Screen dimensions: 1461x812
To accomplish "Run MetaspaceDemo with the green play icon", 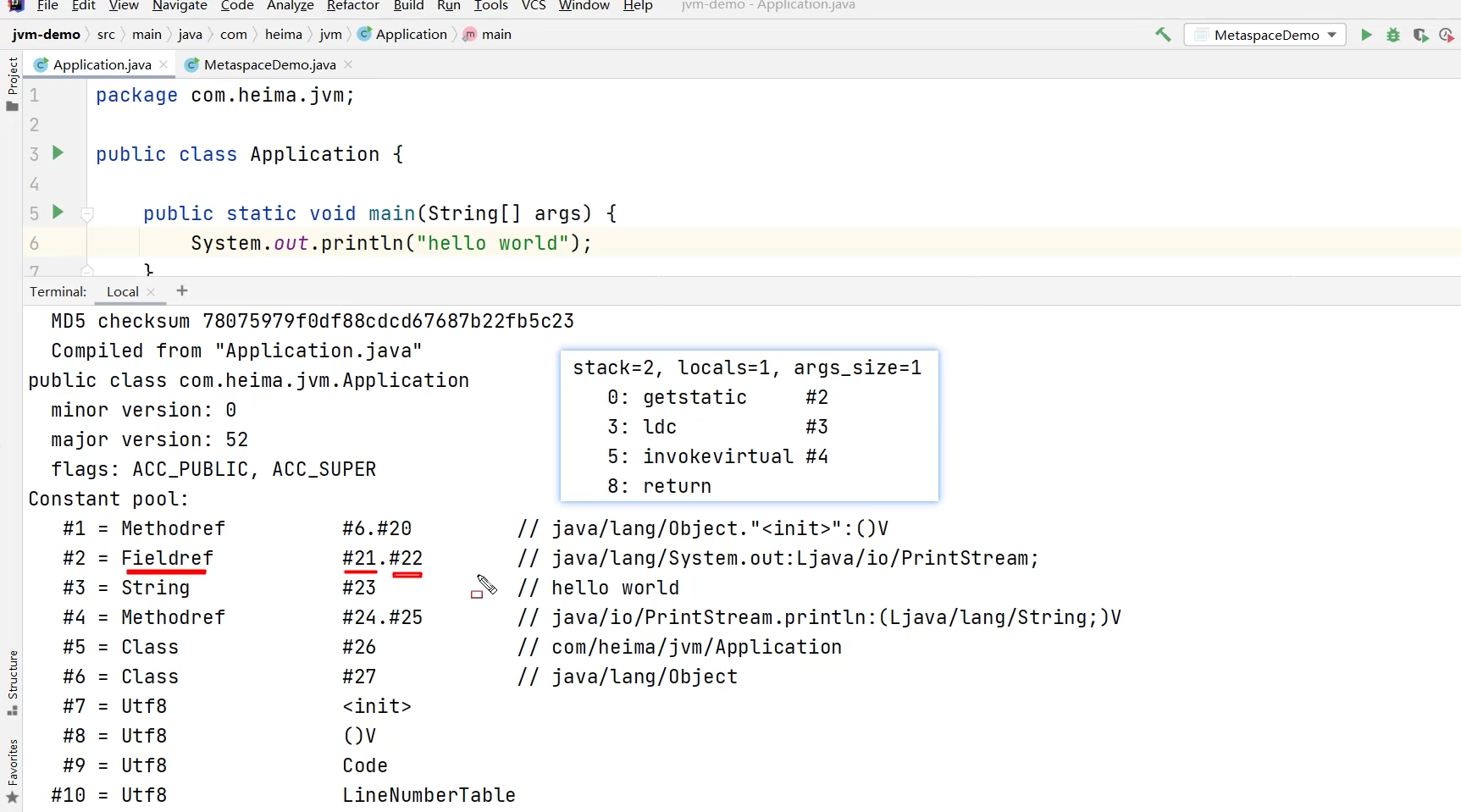I will tap(1366, 35).
